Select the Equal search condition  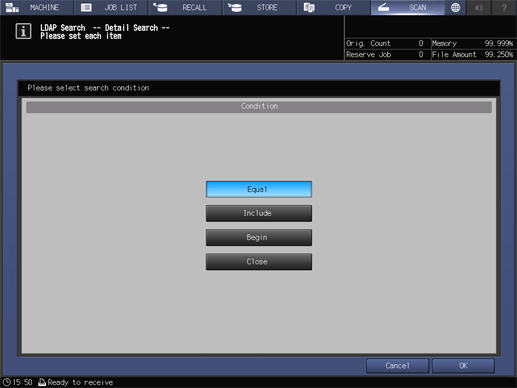coord(259,189)
